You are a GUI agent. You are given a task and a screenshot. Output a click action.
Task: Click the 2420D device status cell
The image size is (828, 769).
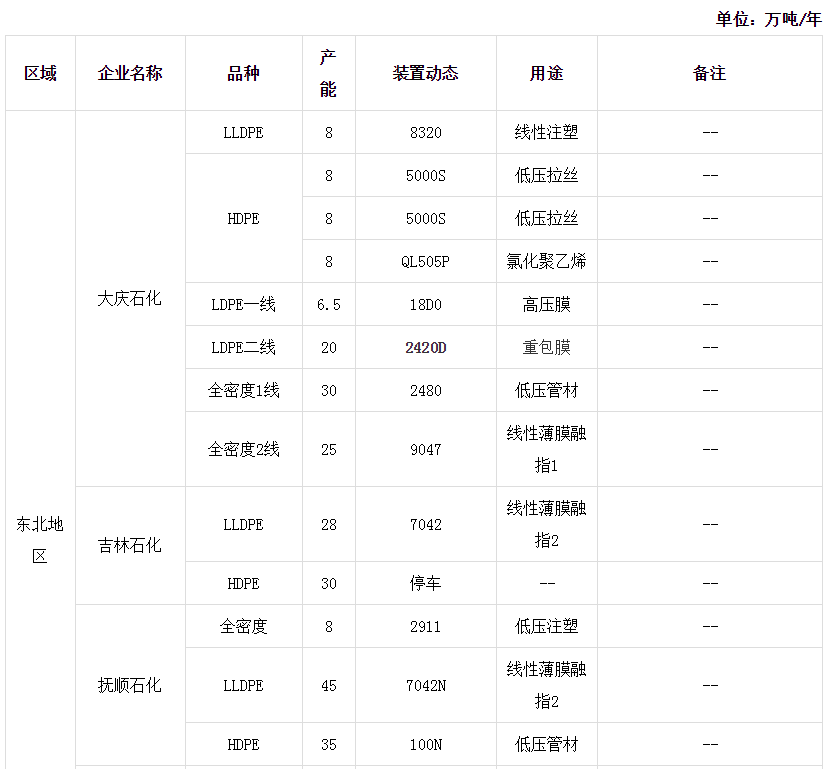point(426,348)
